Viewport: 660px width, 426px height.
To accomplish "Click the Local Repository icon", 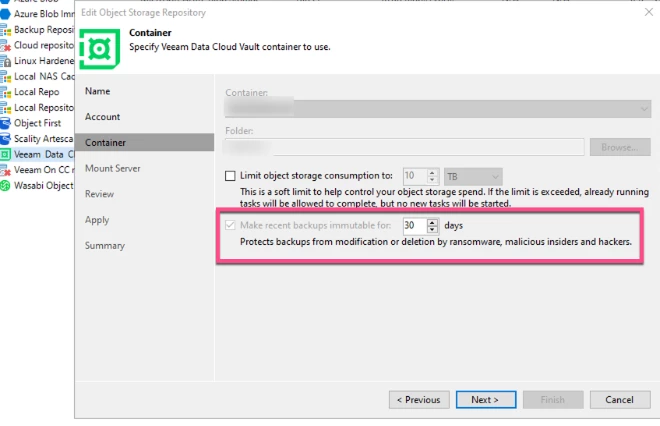I will pos(5,108).
